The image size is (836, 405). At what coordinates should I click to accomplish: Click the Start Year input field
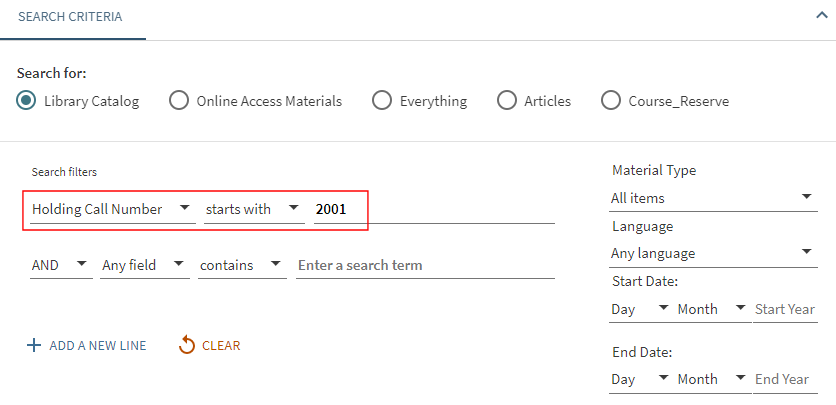pos(785,309)
